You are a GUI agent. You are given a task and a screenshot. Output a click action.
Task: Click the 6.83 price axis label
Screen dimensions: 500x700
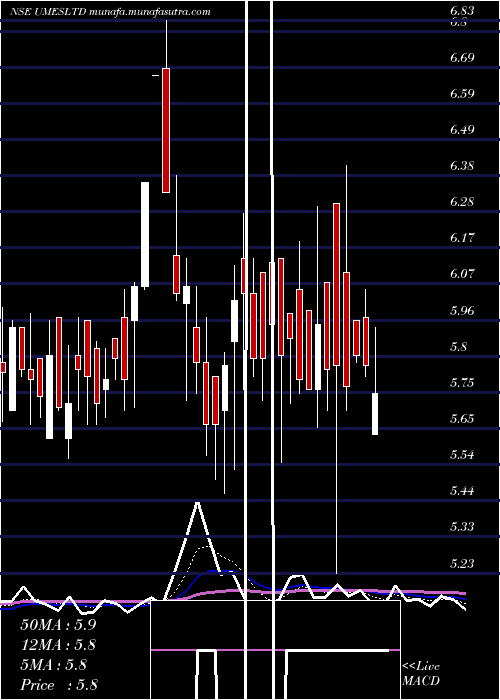[462, 12]
